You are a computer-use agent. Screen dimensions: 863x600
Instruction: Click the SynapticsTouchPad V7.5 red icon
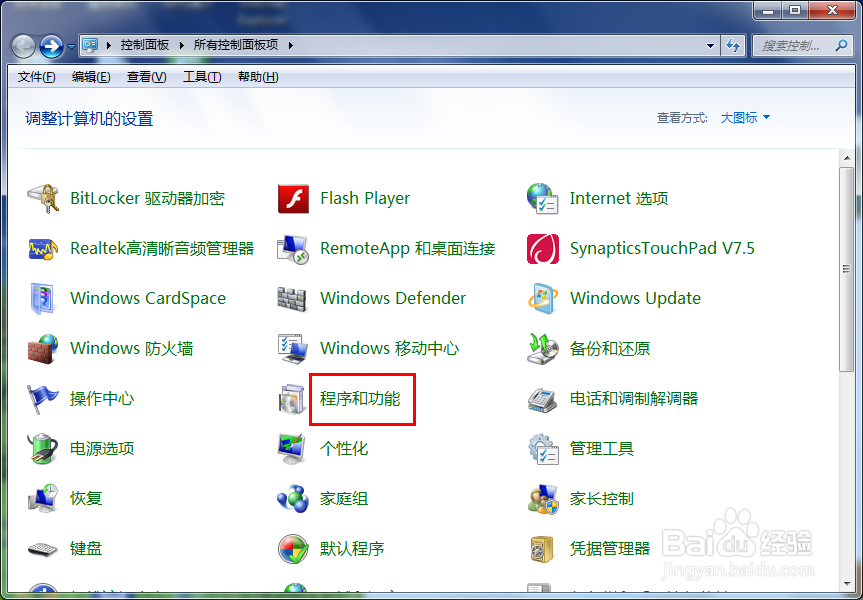(x=543, y=249)
